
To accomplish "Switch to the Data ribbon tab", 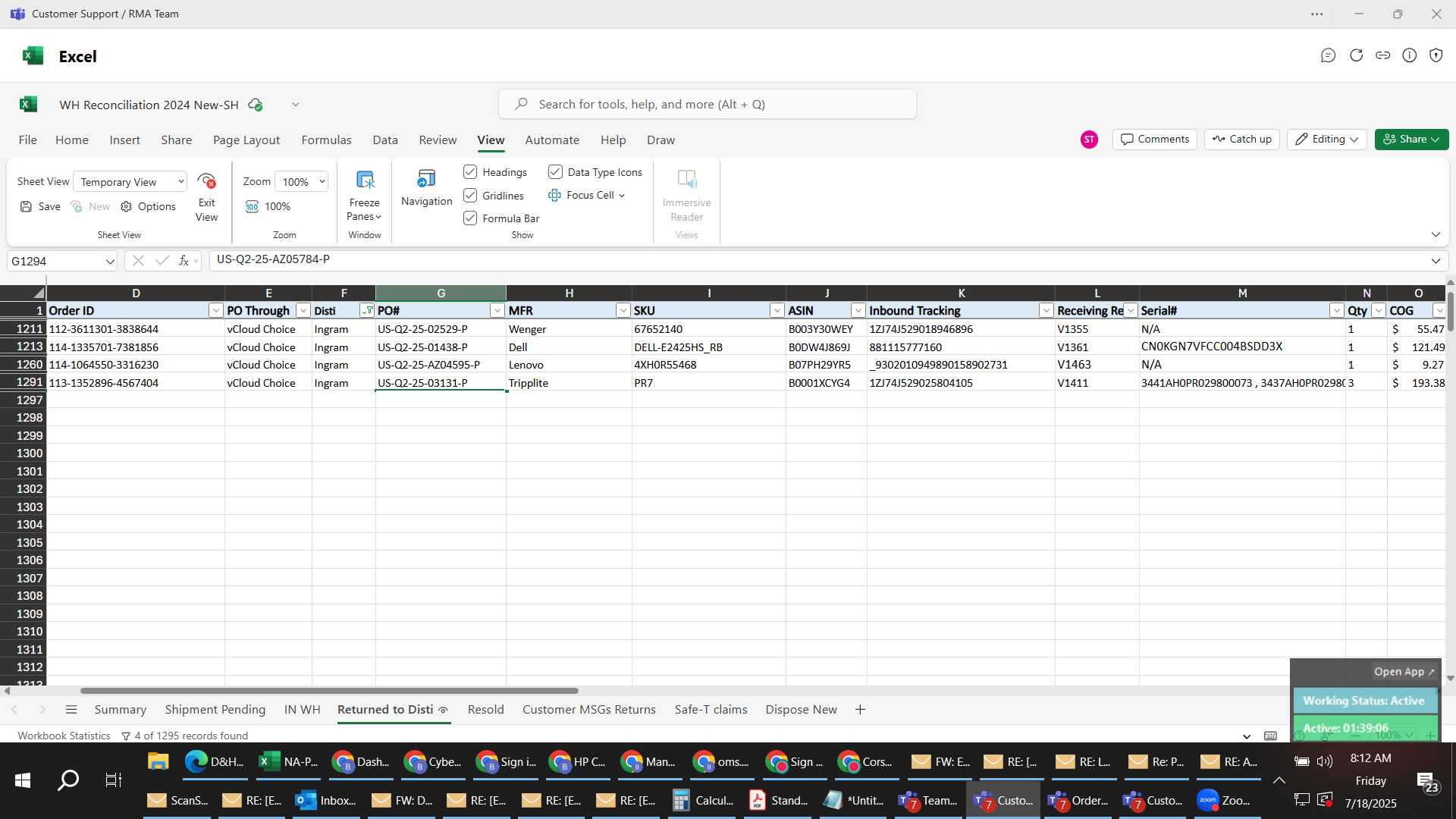I will point(385,140).
